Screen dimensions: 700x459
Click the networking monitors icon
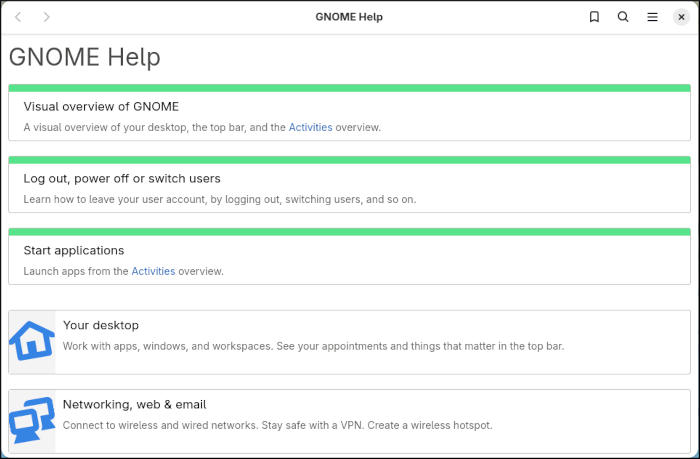coord(32,420)
